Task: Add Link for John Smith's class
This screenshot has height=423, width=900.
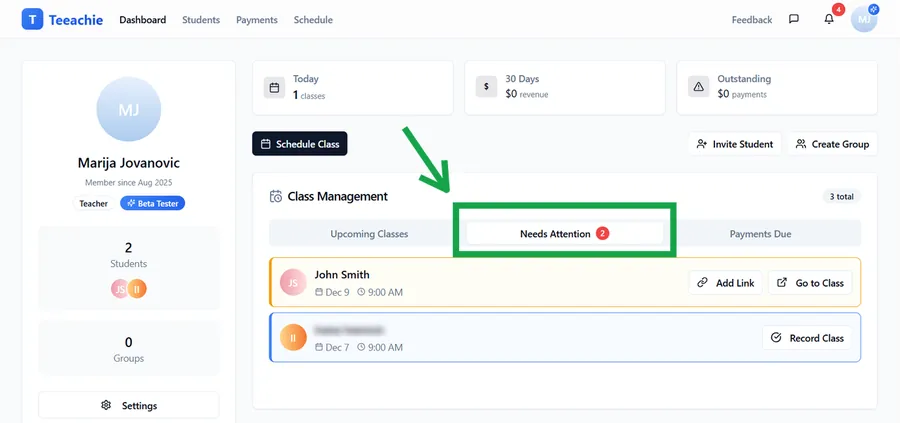Action: (725, 283)
